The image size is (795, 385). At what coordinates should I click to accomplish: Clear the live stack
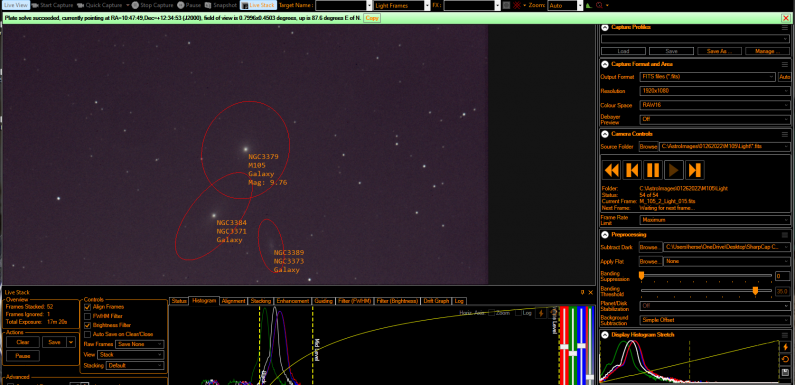pos(23,342)
